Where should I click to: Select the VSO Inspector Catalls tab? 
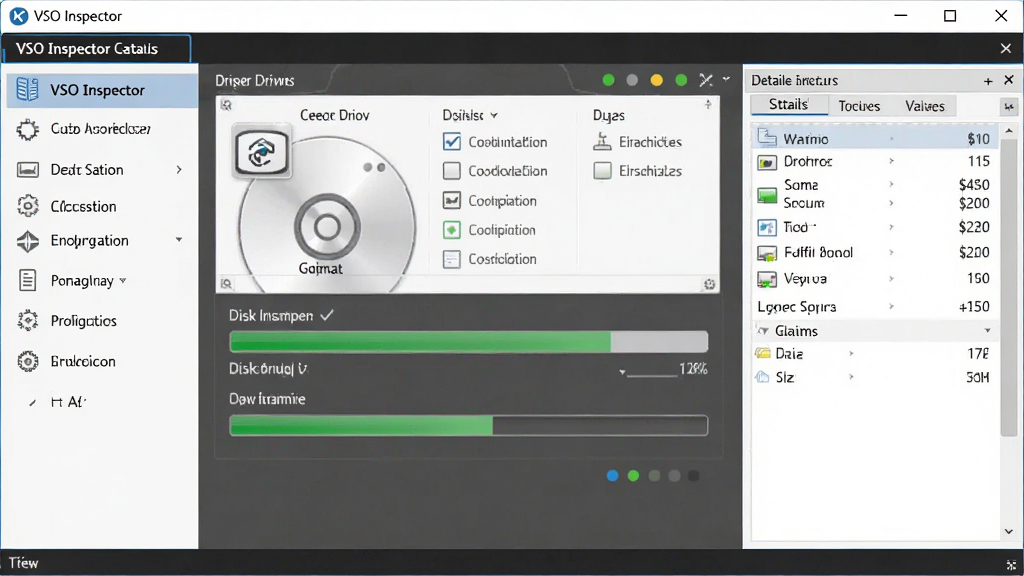(96, 49)
